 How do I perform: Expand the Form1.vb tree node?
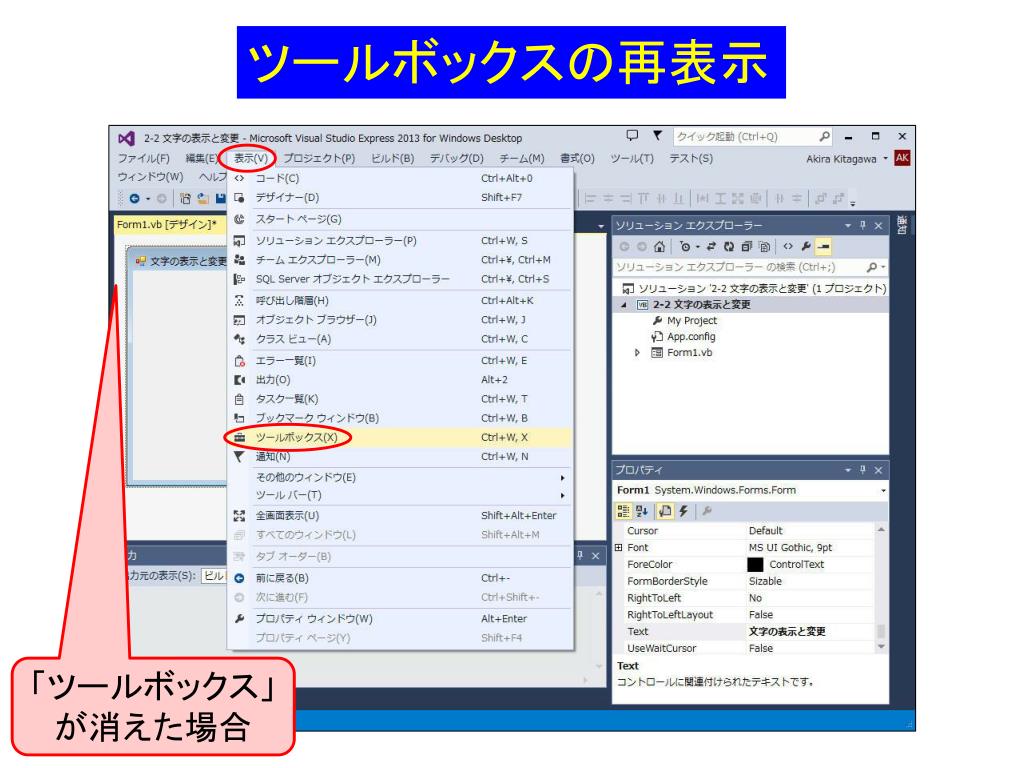[637, 353]
